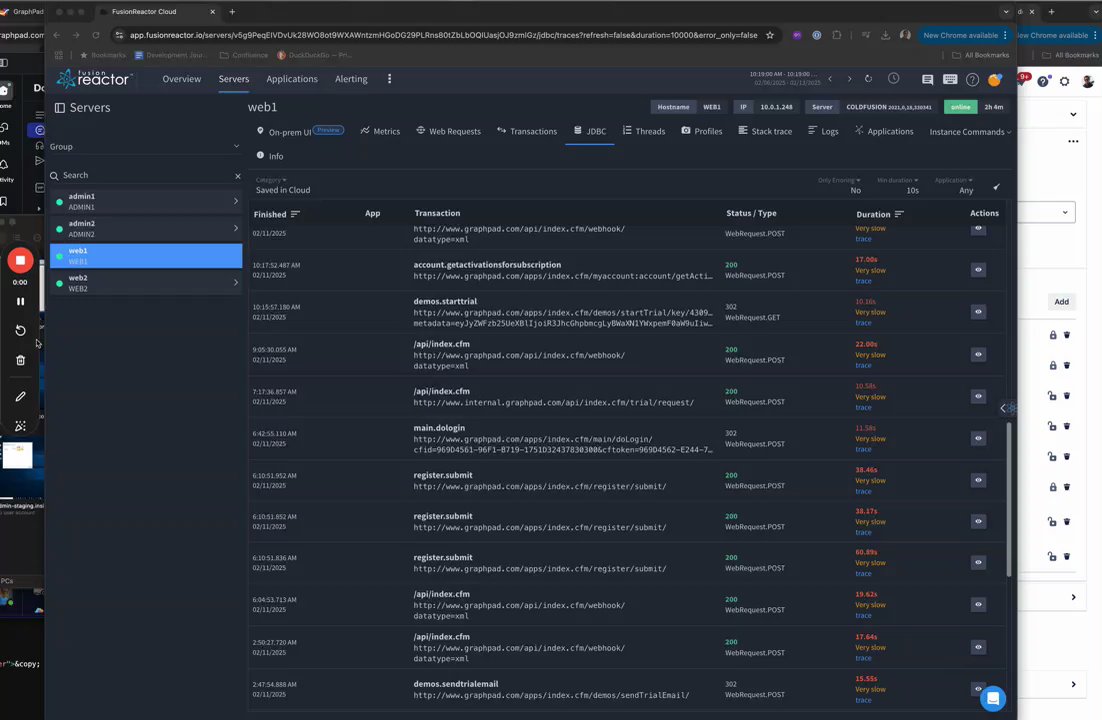Open the keyboard shortcuts icon

(950, 80)
